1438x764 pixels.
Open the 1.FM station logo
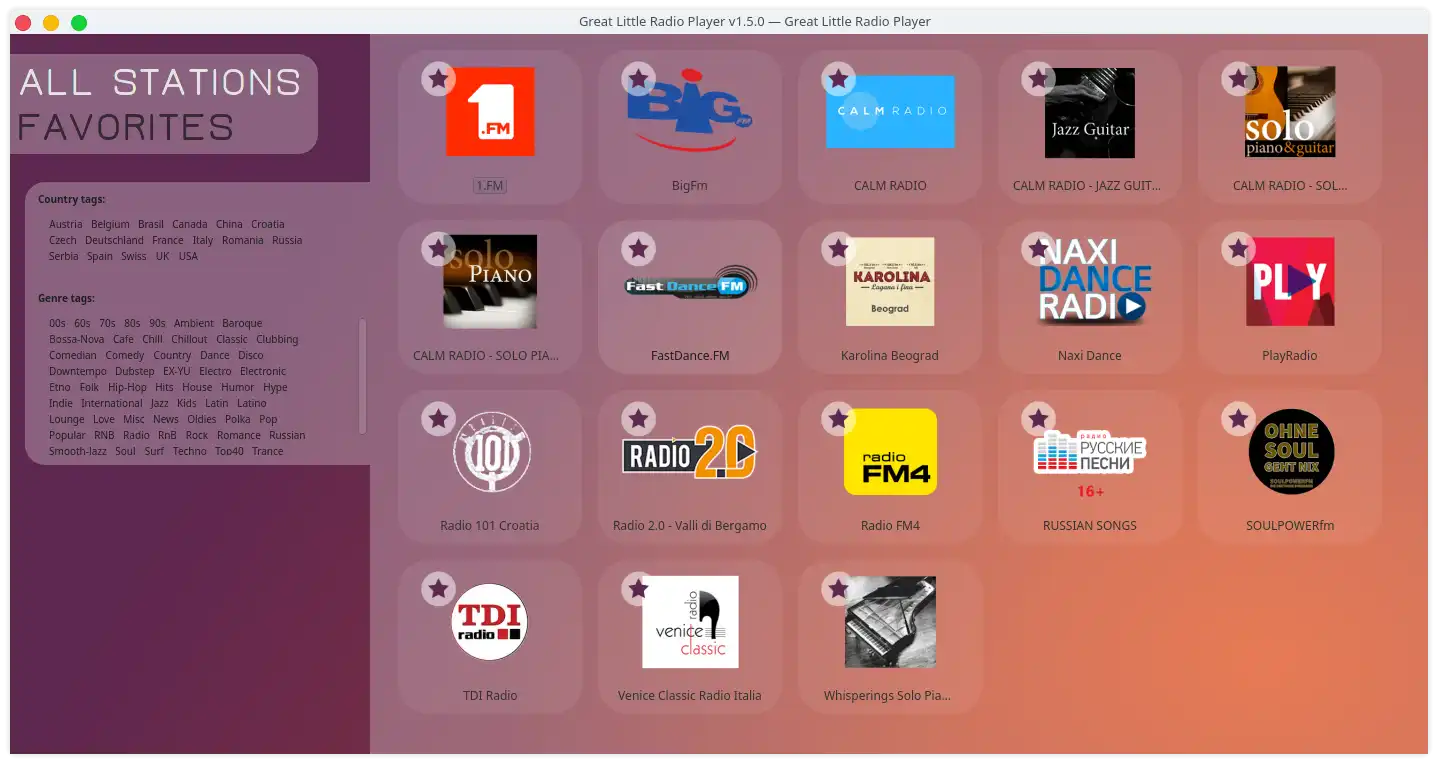(x=490, y=111)
